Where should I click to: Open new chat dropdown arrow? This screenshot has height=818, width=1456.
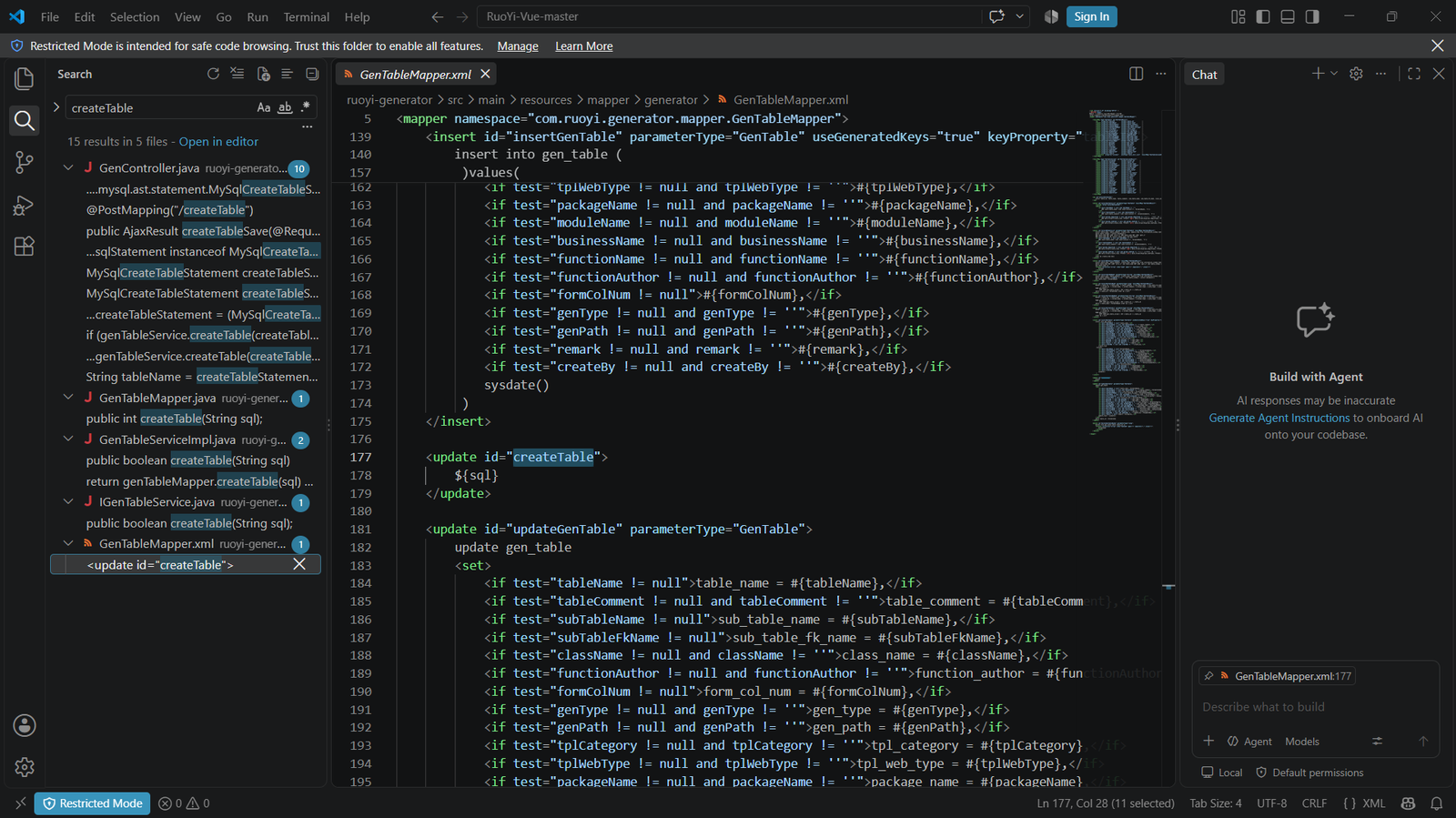(1334, 74)
